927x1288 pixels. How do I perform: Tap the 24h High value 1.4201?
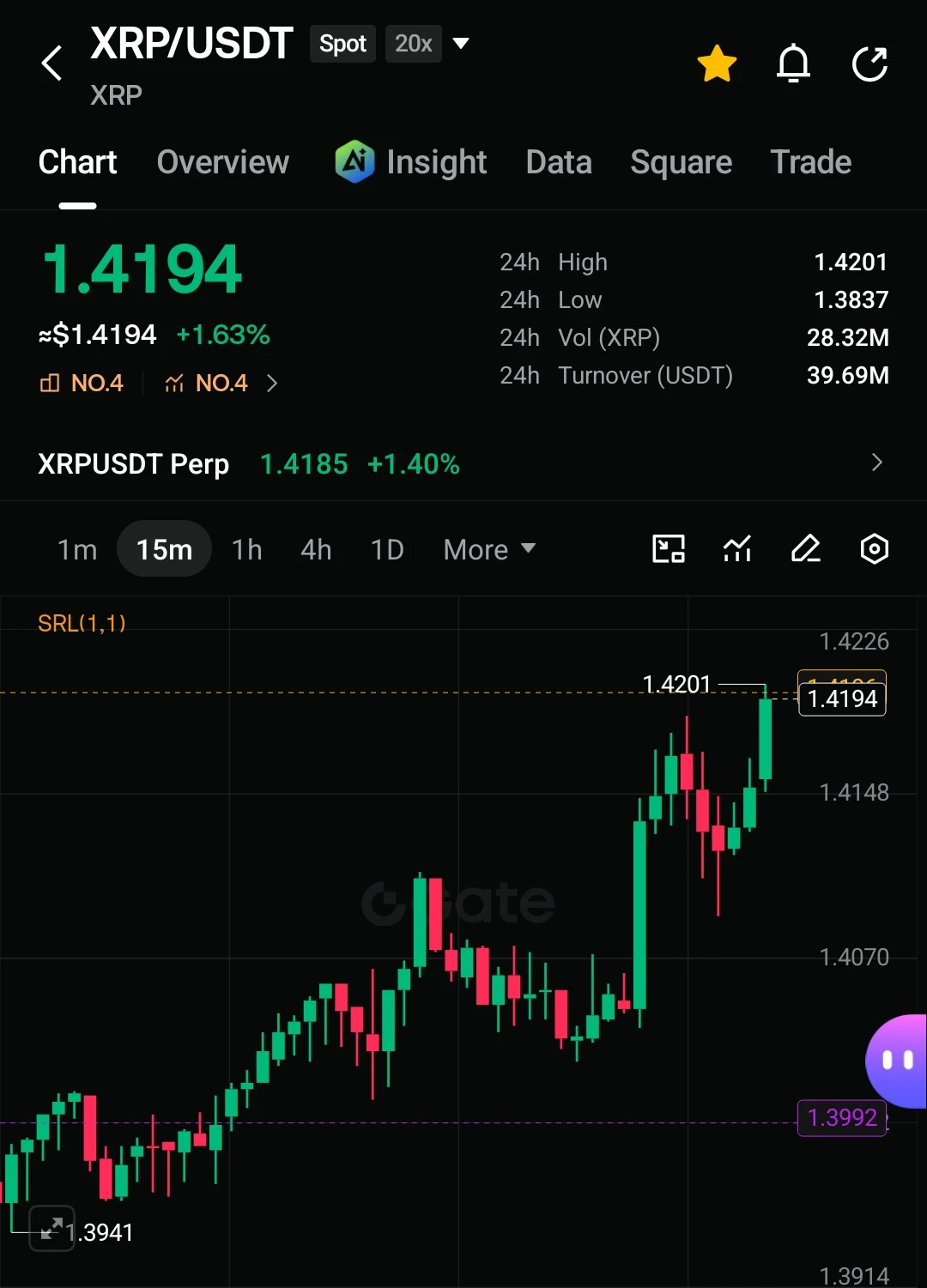click(x=851, y=262)
